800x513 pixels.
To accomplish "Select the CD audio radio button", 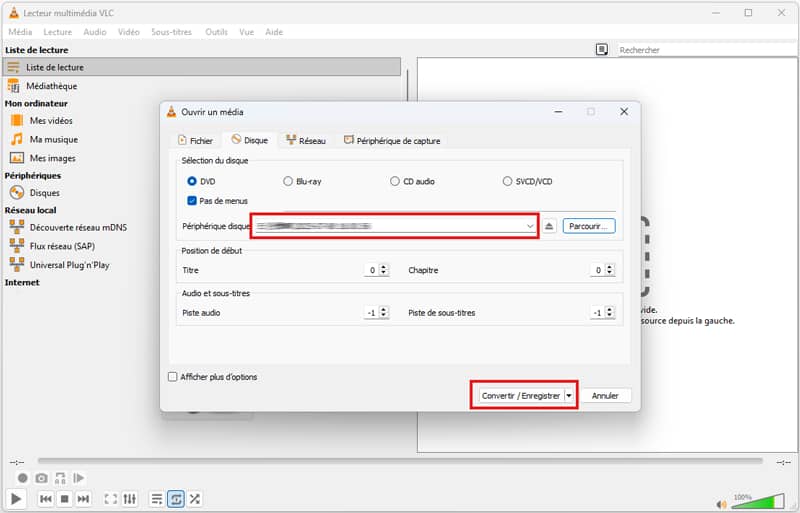I will click(x=394, y=181).
